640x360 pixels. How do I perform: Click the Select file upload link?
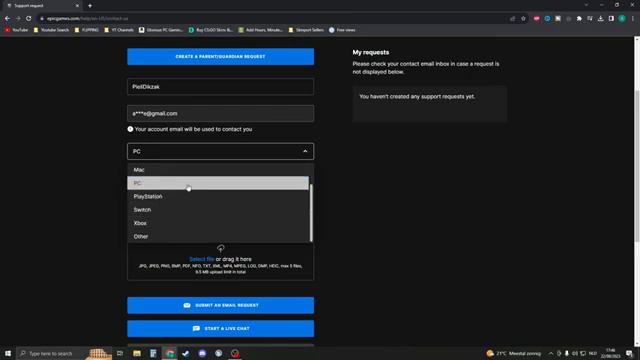[x=201, y=259]
